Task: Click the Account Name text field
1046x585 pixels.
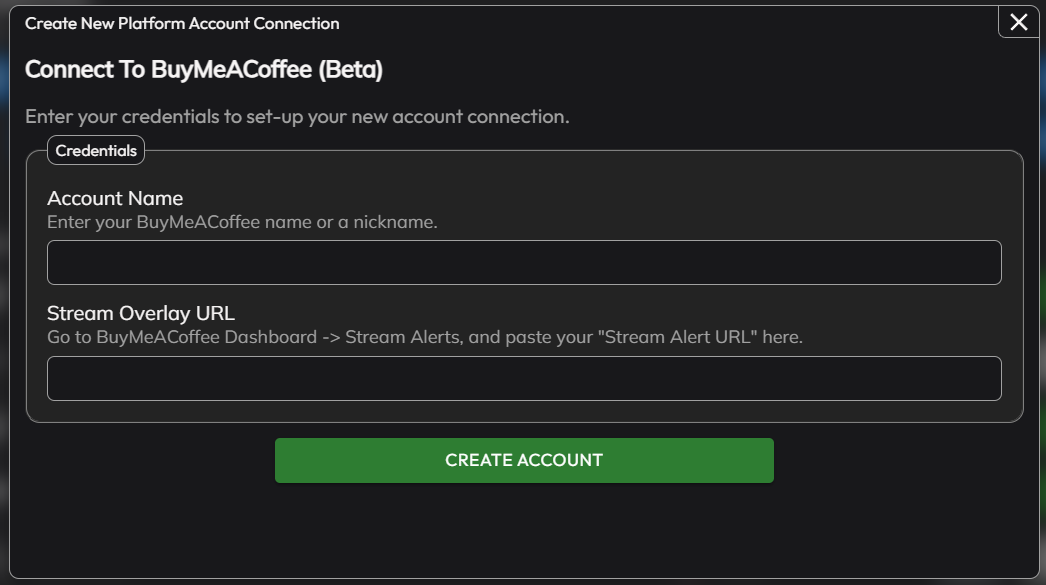Action: click(x=524, y=262)
